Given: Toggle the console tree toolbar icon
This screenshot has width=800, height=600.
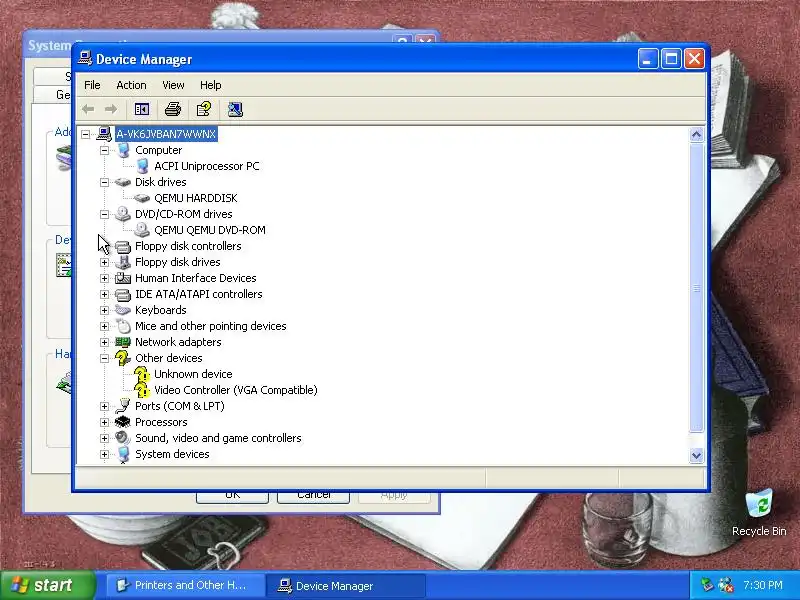Looking at the screenshot, I should pos(141,109).
